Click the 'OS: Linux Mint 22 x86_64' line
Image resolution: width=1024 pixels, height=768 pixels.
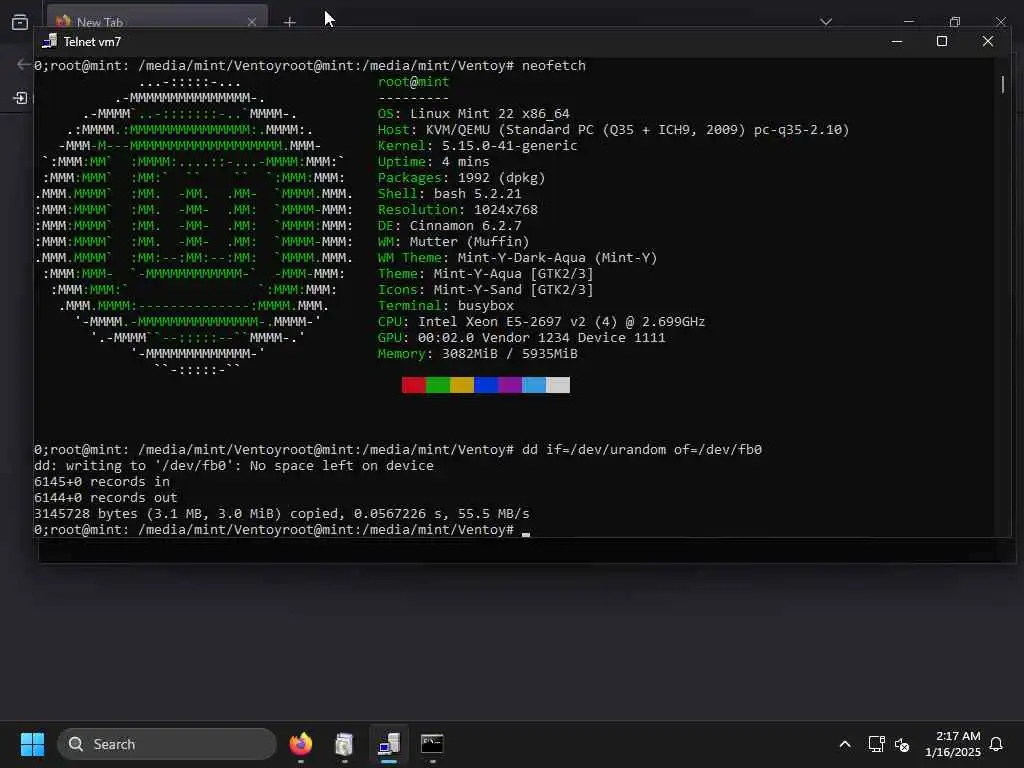pos(473,114)
